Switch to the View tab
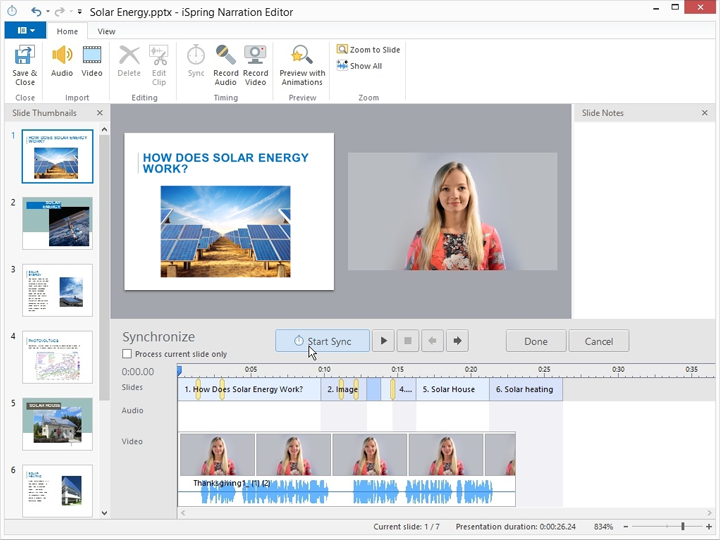Screen dimensions: 720x540 [106, 31]
